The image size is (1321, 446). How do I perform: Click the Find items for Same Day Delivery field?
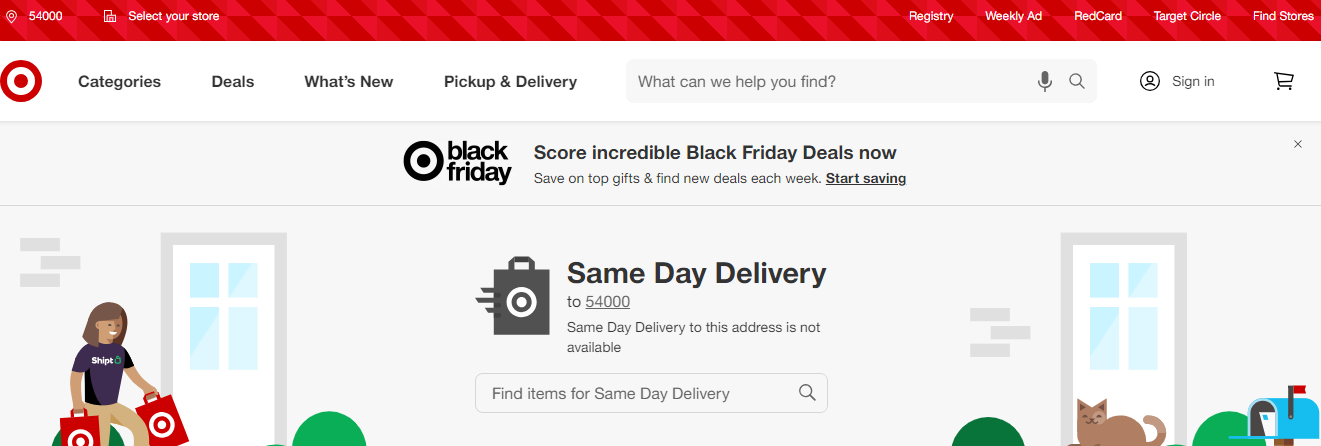pyautogui.click(x=640, y=393)
